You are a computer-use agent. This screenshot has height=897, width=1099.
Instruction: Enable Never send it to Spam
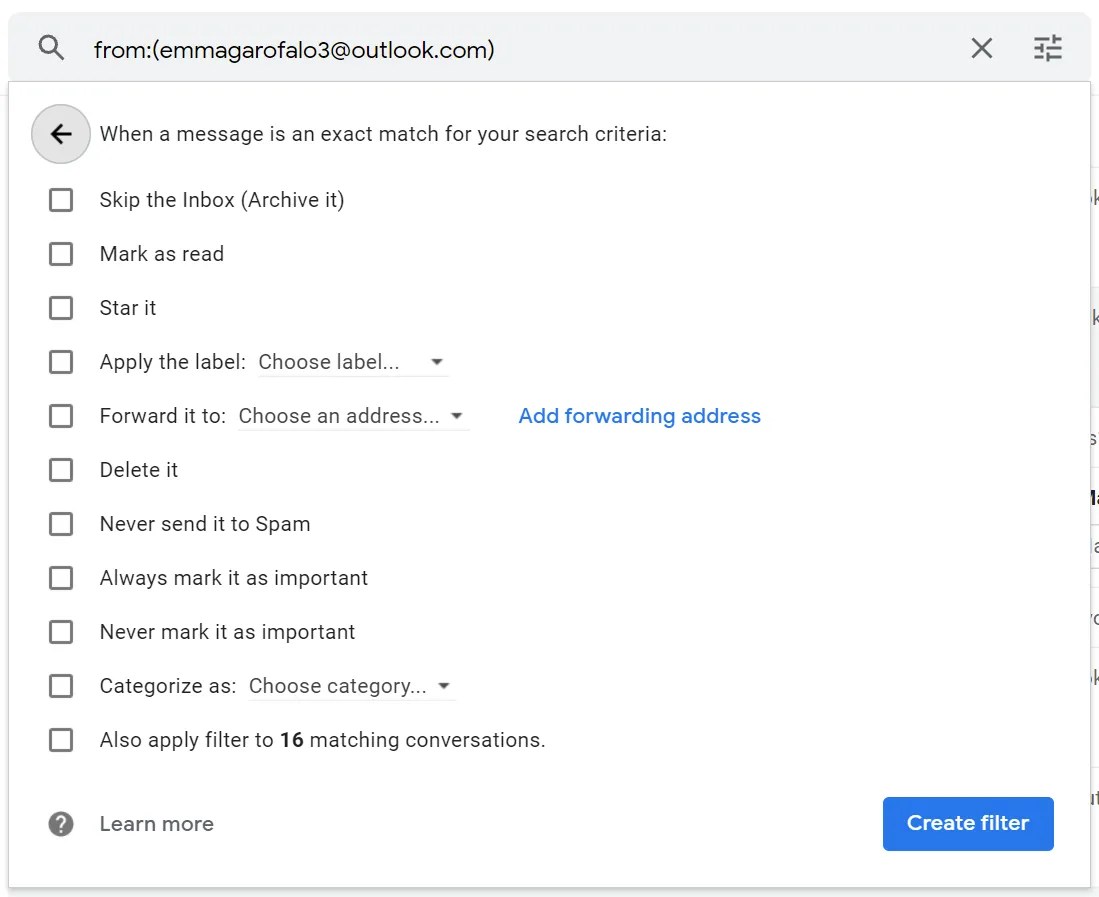pos(60,523)
